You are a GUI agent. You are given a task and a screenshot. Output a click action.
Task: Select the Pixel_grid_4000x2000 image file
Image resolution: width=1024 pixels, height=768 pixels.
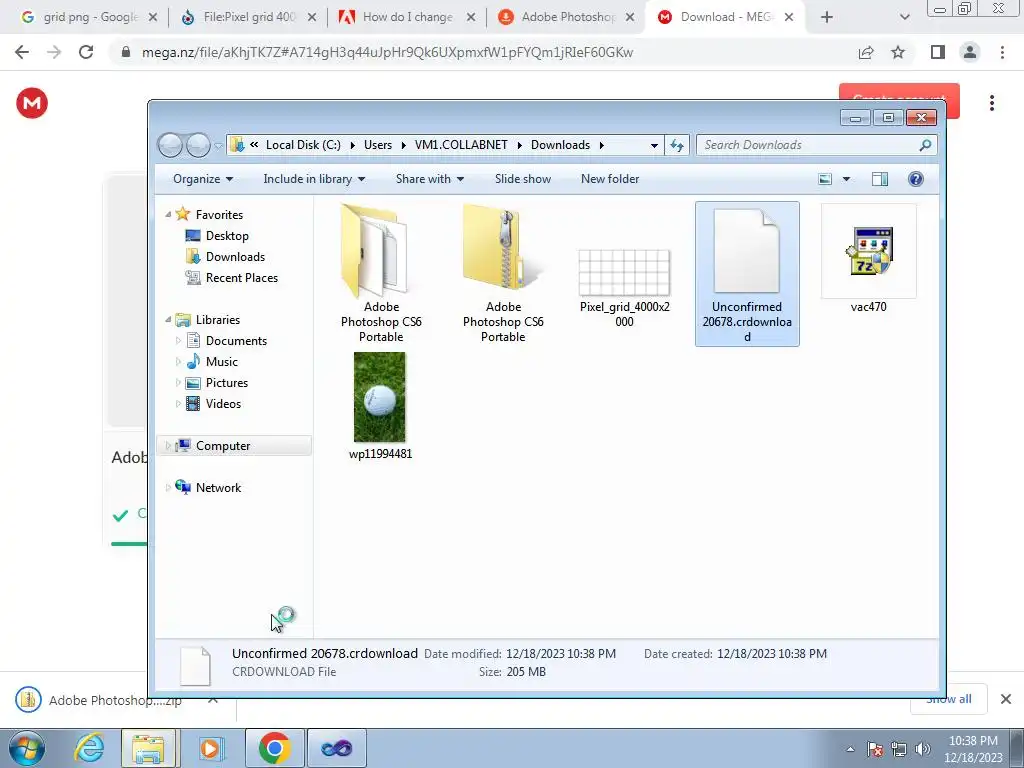coord(624,287)
